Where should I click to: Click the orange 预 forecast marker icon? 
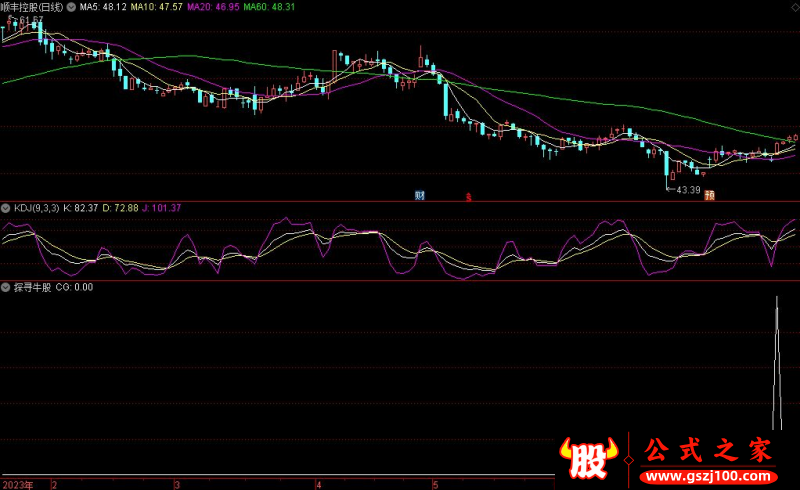tap(709, 195)
